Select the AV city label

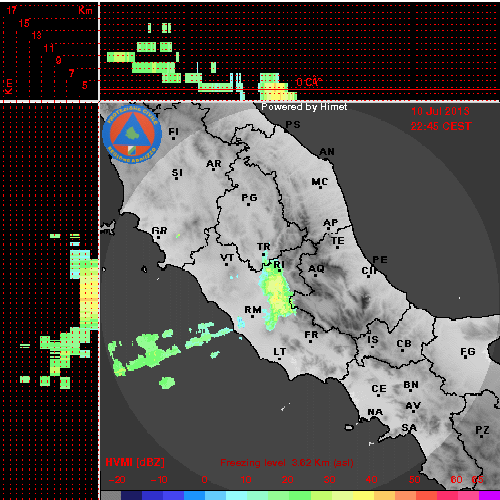pos(413,406)
